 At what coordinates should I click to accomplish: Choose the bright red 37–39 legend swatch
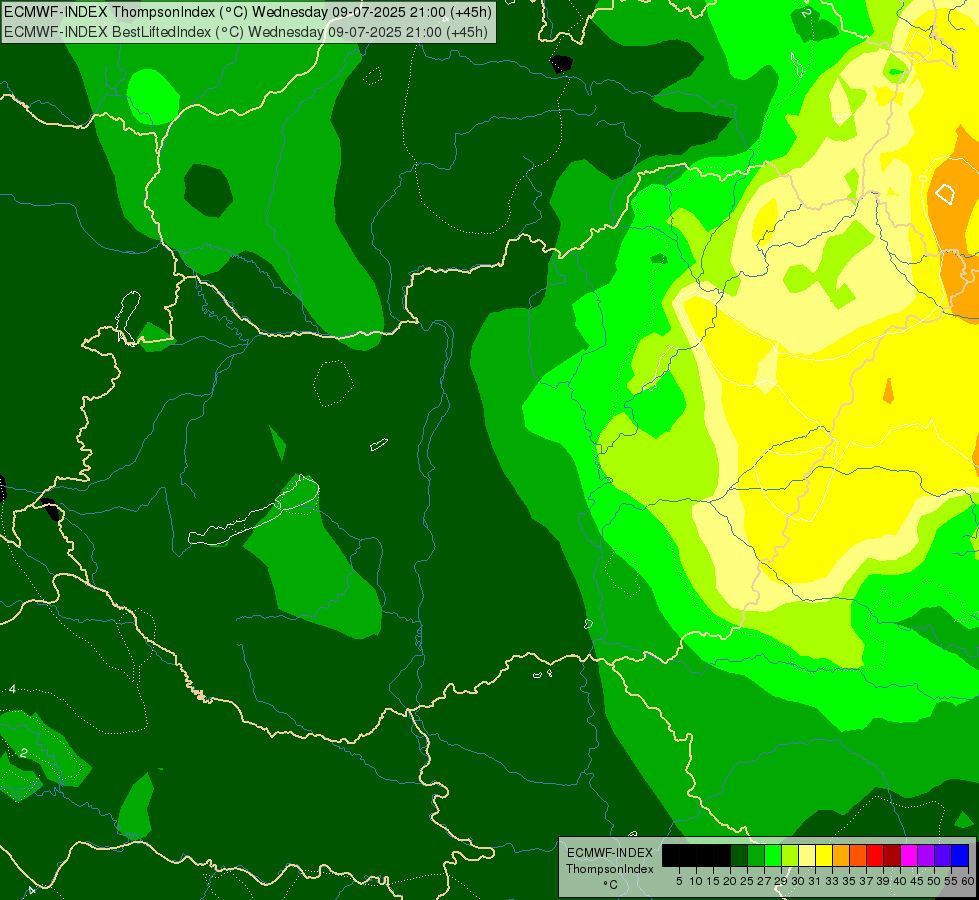pos(875,855)
